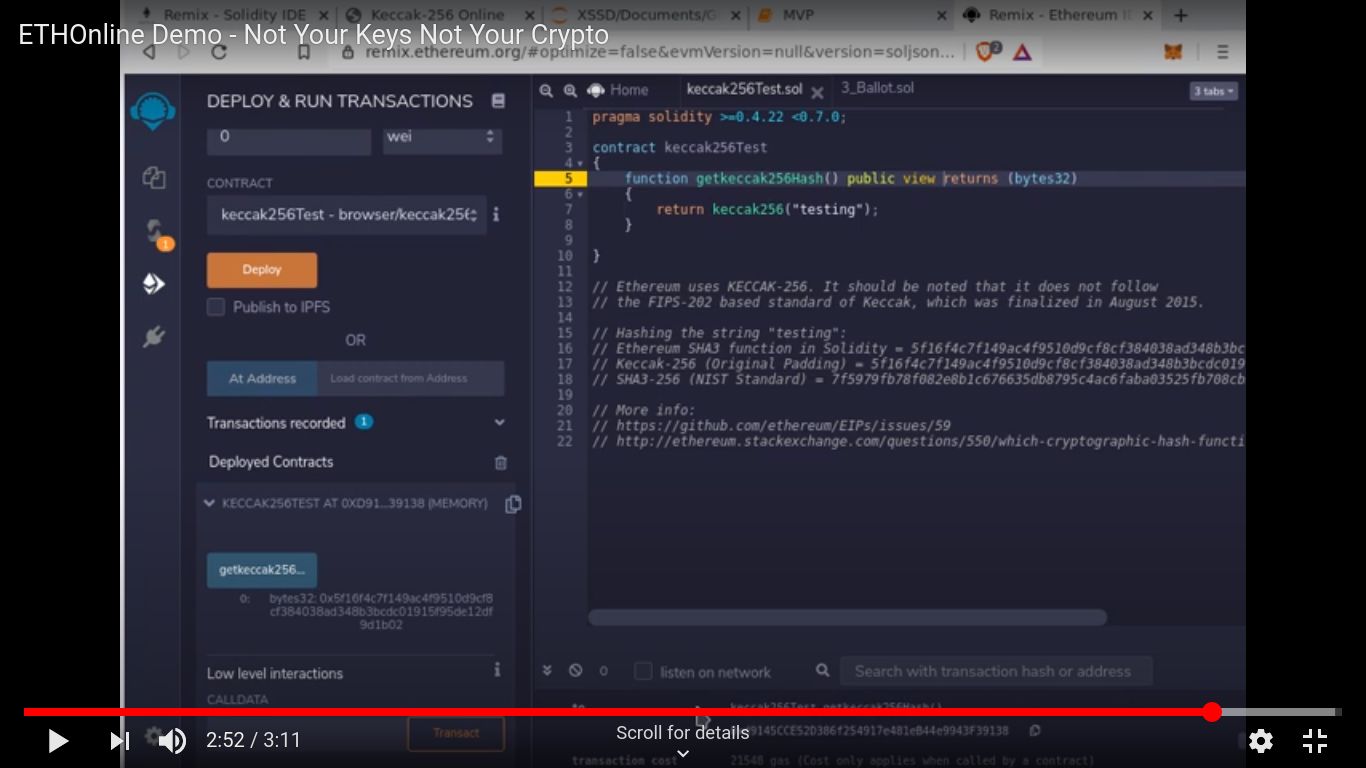The image size is (1366, 768).
Task: Click the MetaMask fox extension icon
Action: point(1173,52)
